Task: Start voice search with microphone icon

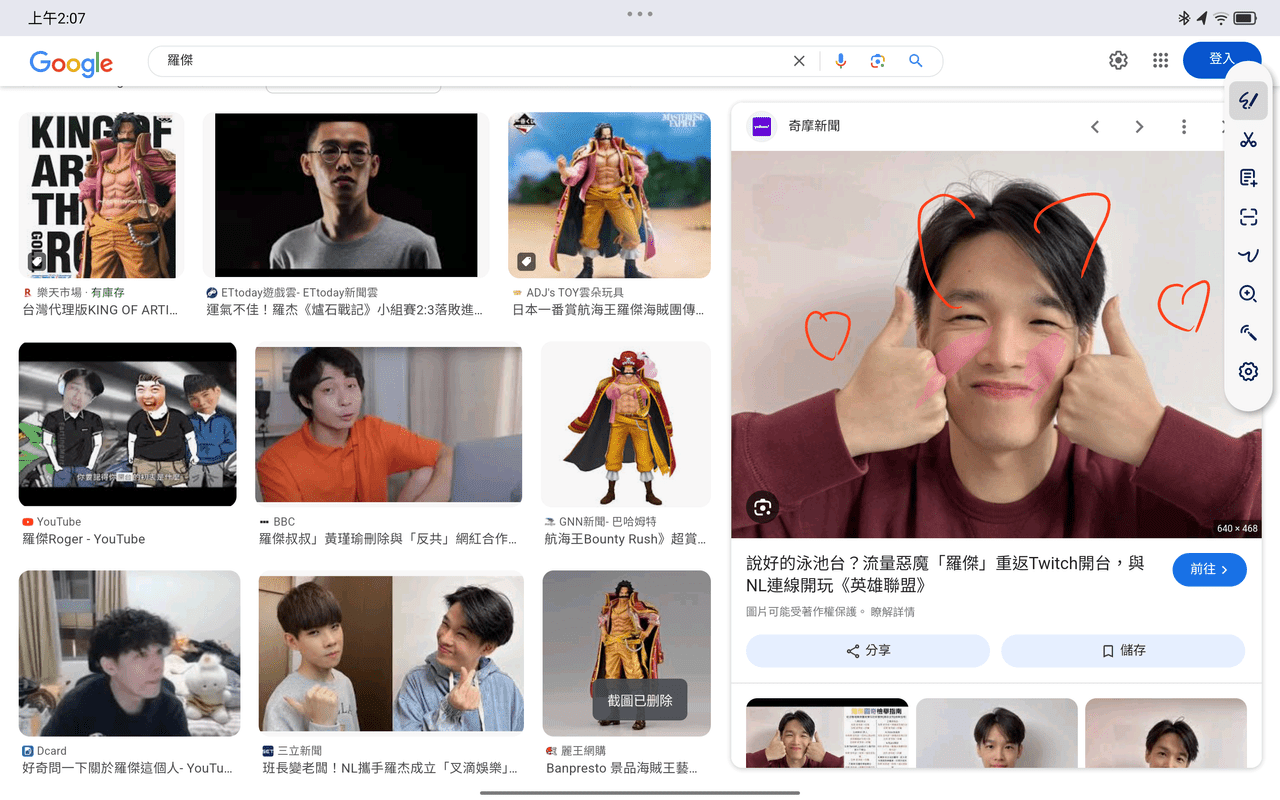Action: coord(840,61)
